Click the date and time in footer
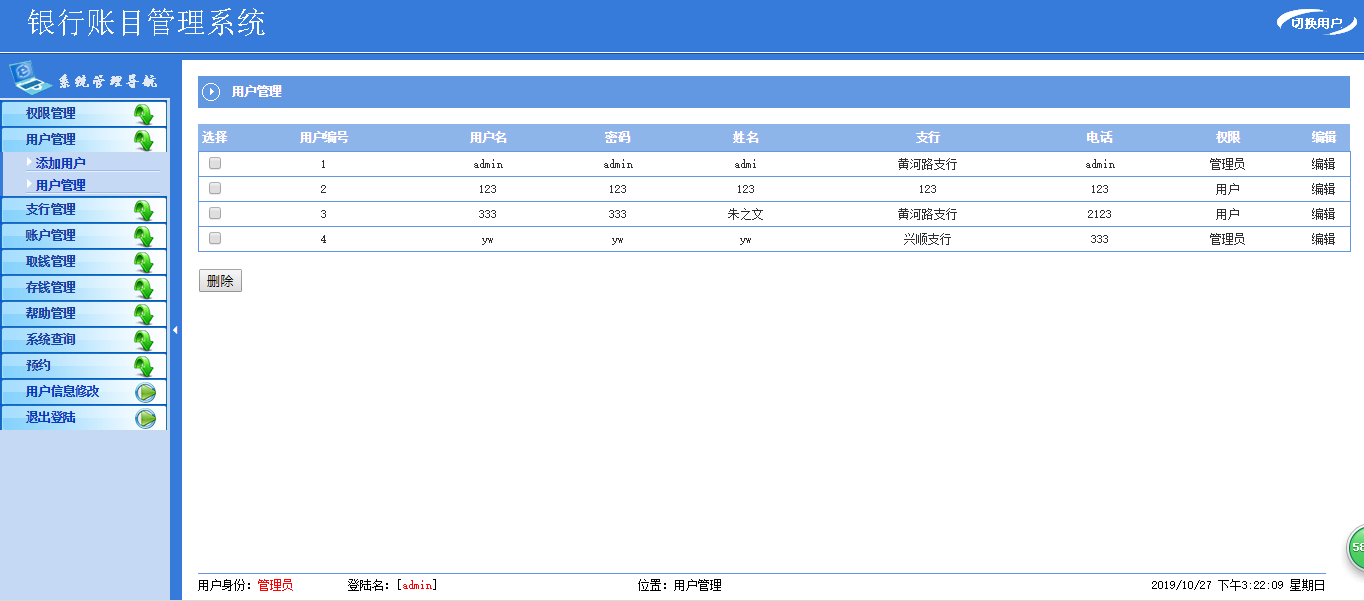The height and width of the screenshot is (601, 1364). [1238, 585]
